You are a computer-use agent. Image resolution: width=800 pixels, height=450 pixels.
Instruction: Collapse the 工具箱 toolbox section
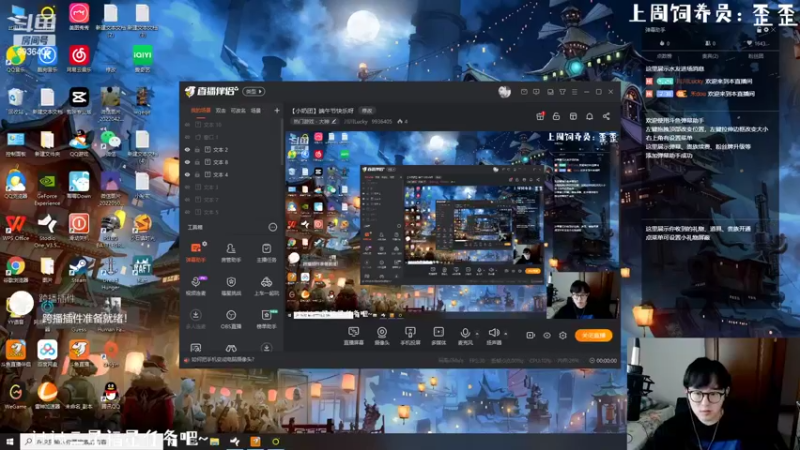(x=273, y=227)
